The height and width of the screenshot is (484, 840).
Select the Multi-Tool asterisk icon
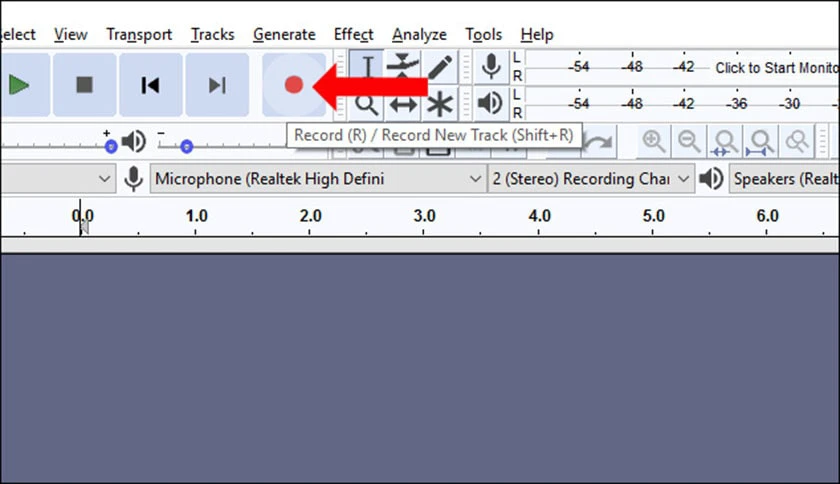[x=440, y=105]
